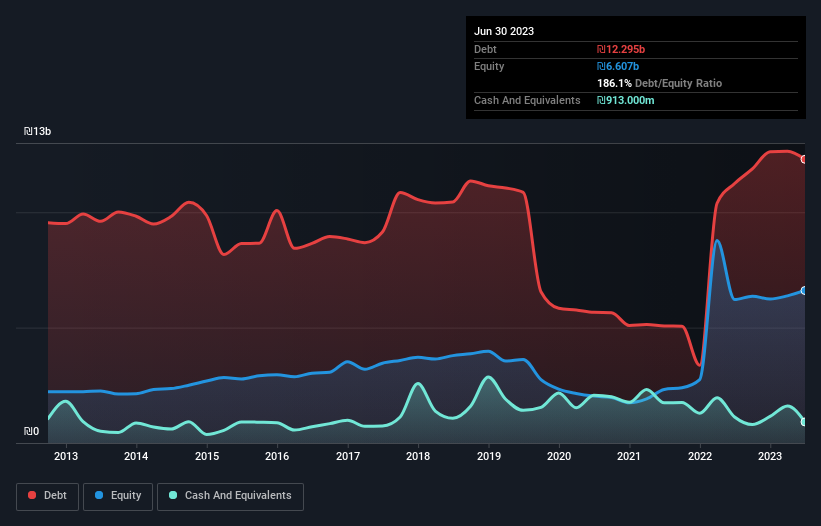Image resolution: width=821 pixels, height=526 pixels.
Task: Click the 2017 x-axis label
Action: [348, 456]
